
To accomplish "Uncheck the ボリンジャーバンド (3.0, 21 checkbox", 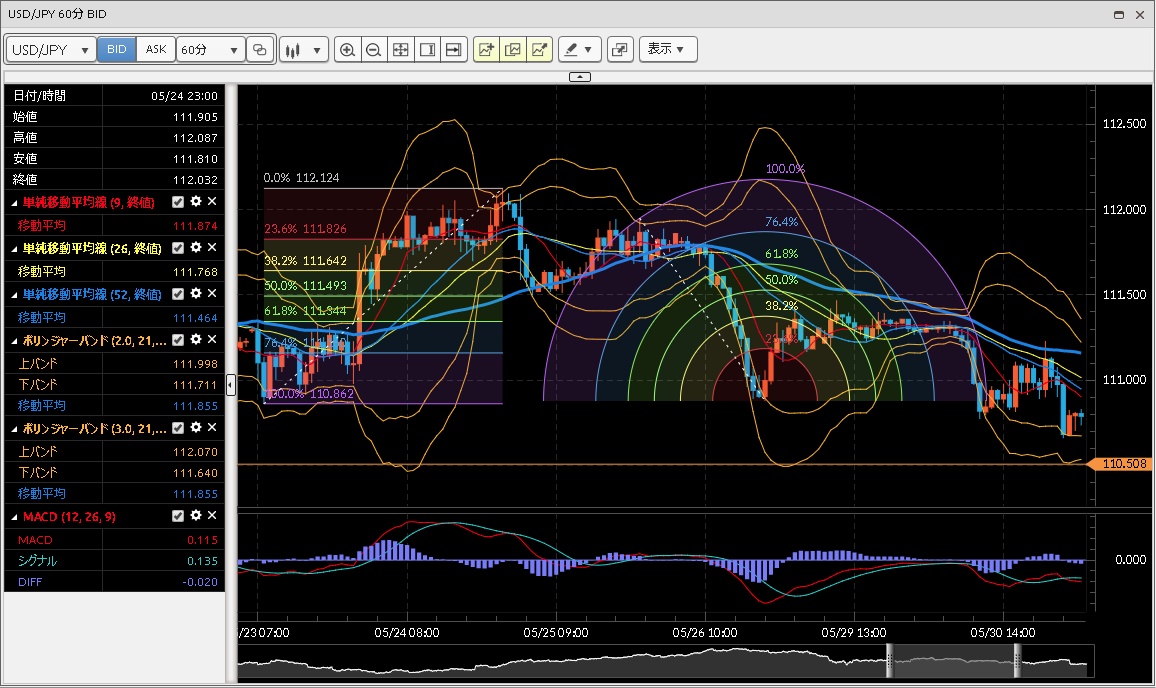I will (x=178, y=428).
